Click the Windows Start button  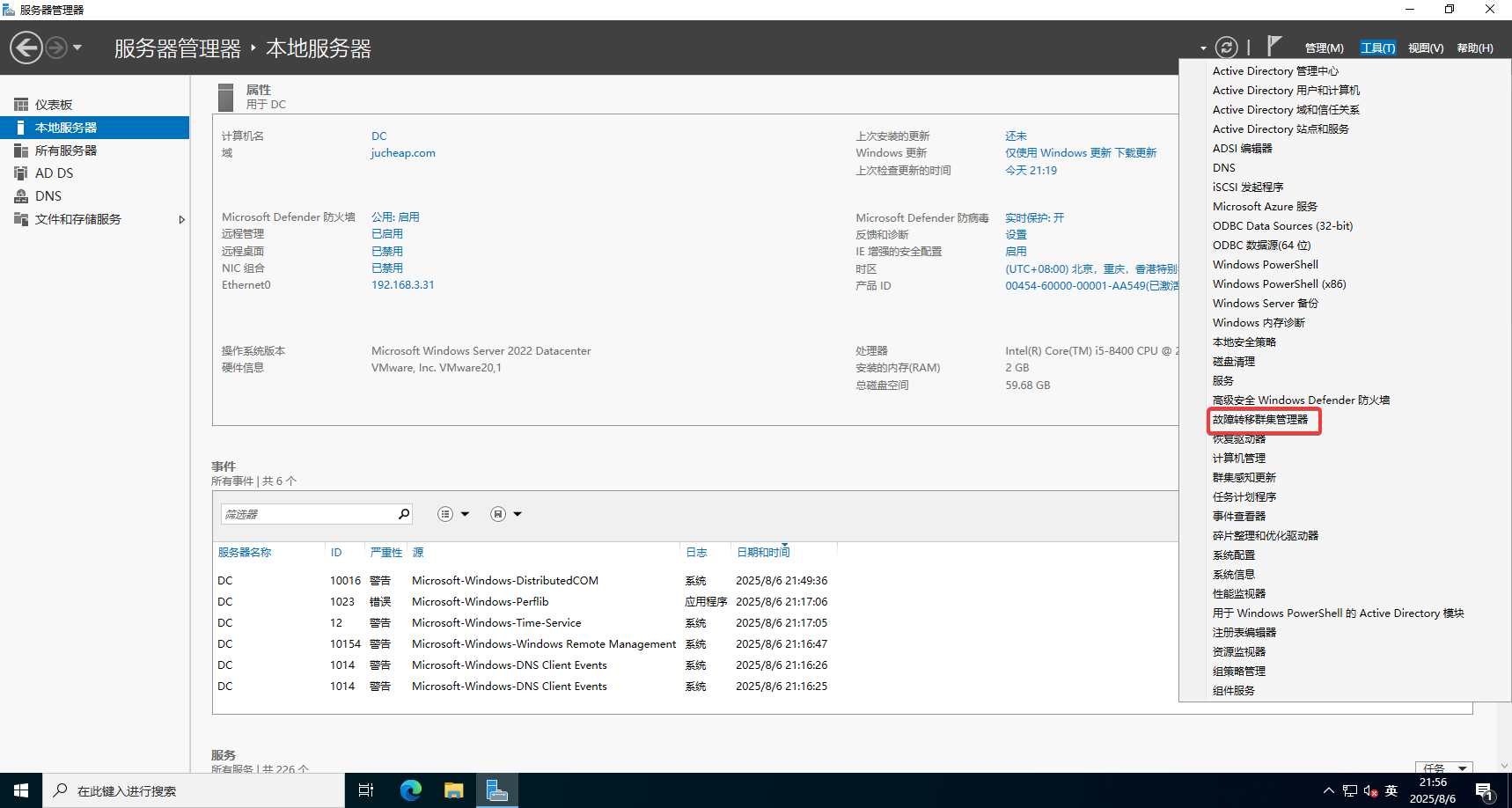(21, 790)
